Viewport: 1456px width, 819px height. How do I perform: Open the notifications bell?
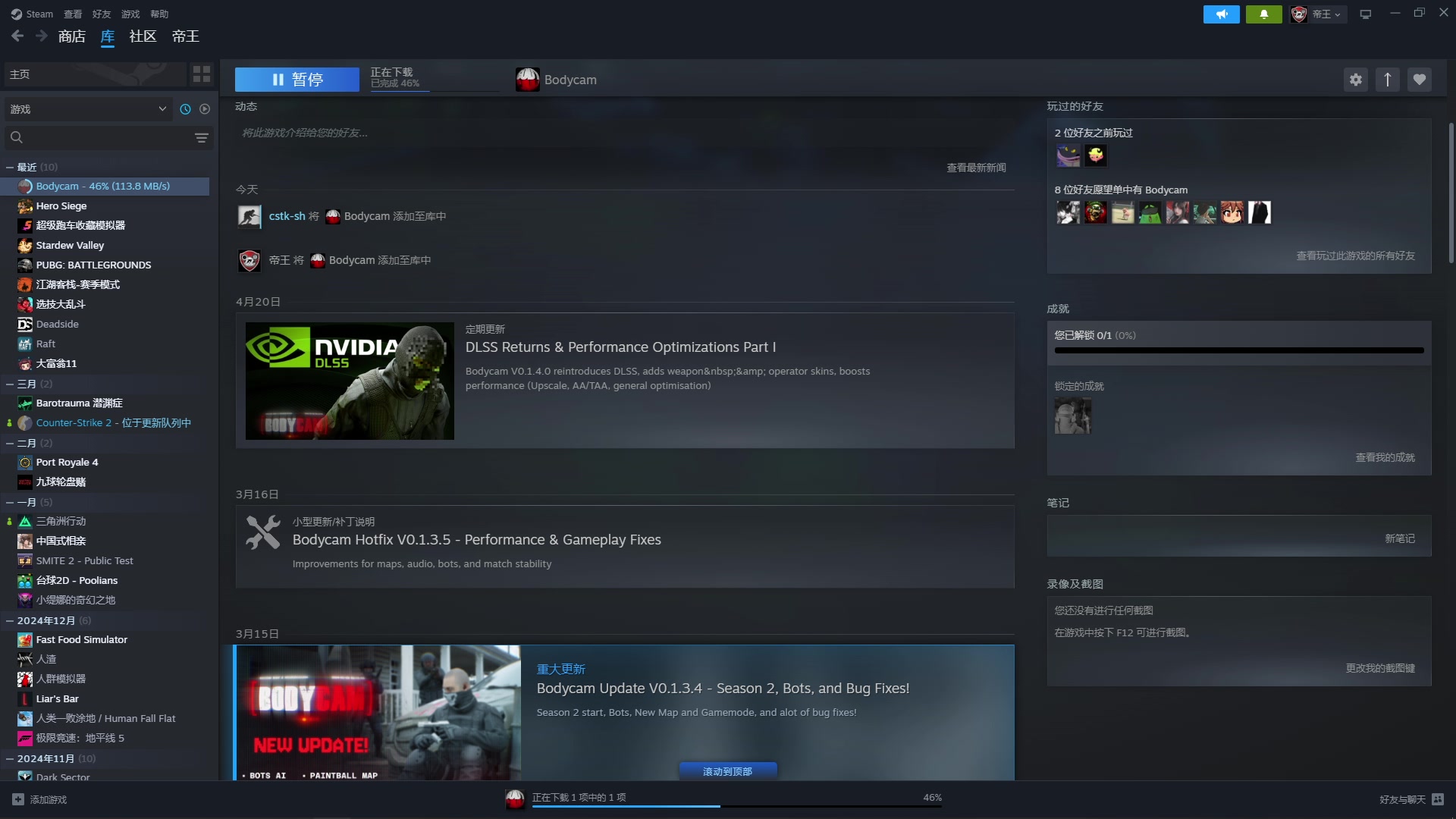point(1263,14)
